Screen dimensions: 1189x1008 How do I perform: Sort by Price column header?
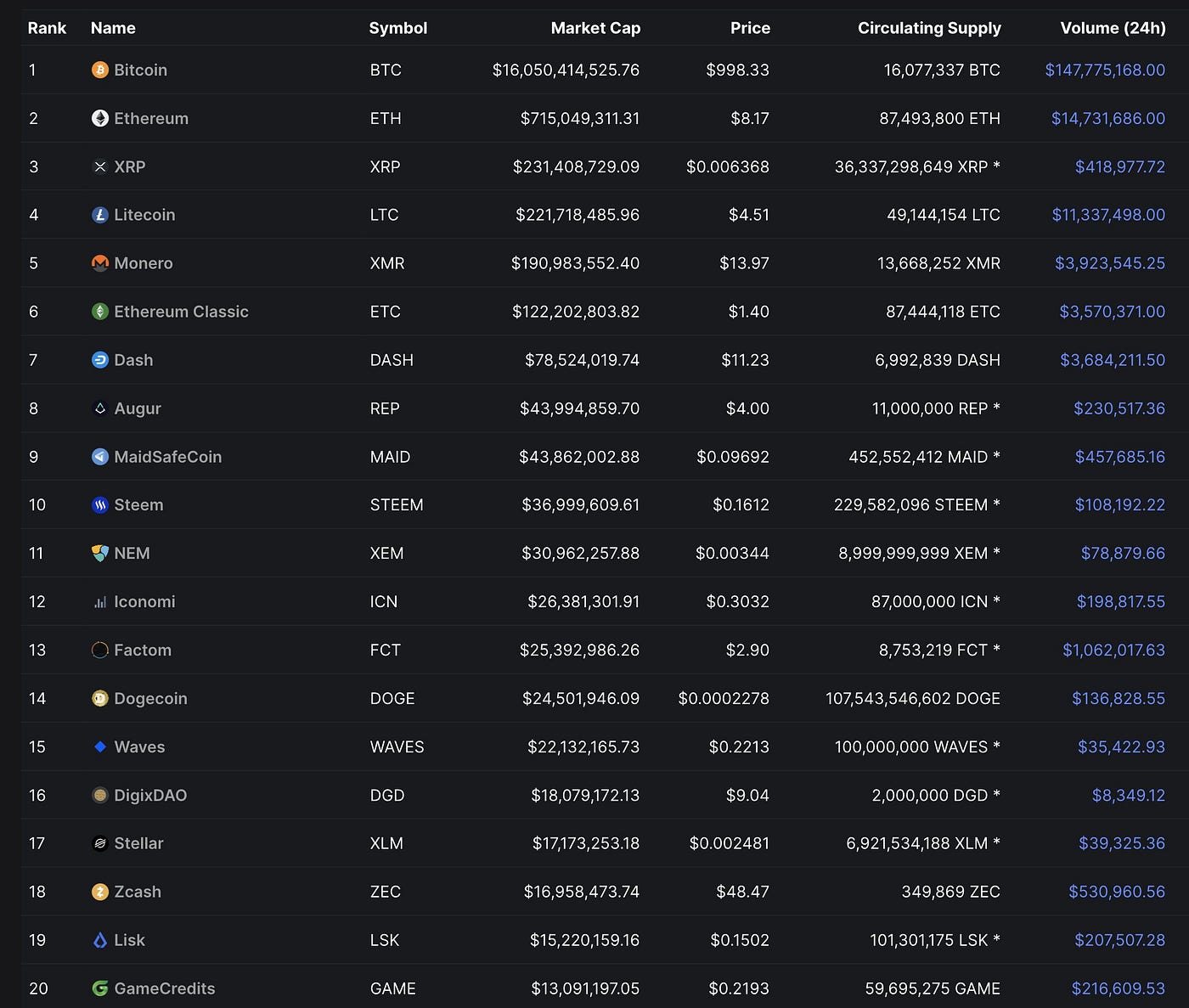(750, 28)
